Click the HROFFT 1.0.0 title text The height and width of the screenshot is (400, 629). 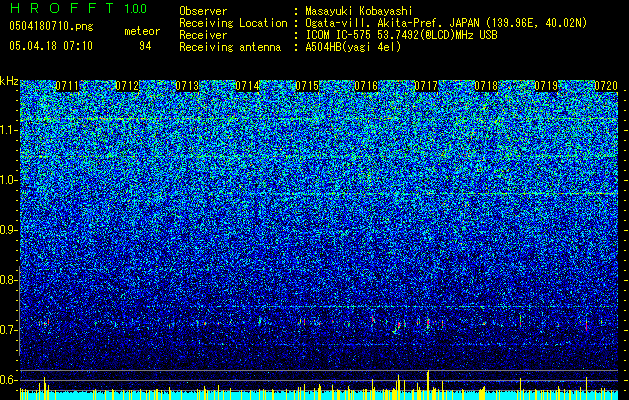point(78,8)
